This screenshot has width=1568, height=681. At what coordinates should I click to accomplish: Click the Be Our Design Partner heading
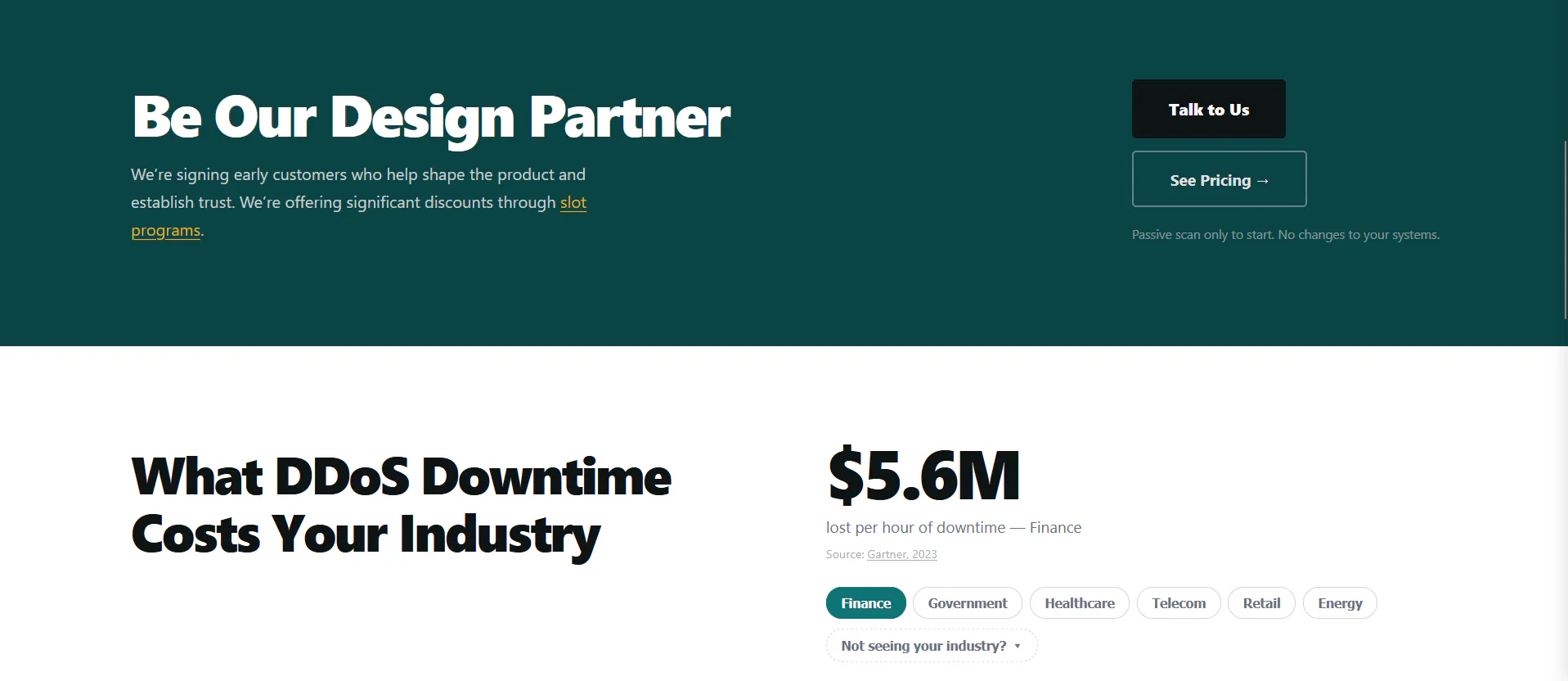(x=431, y=118)
